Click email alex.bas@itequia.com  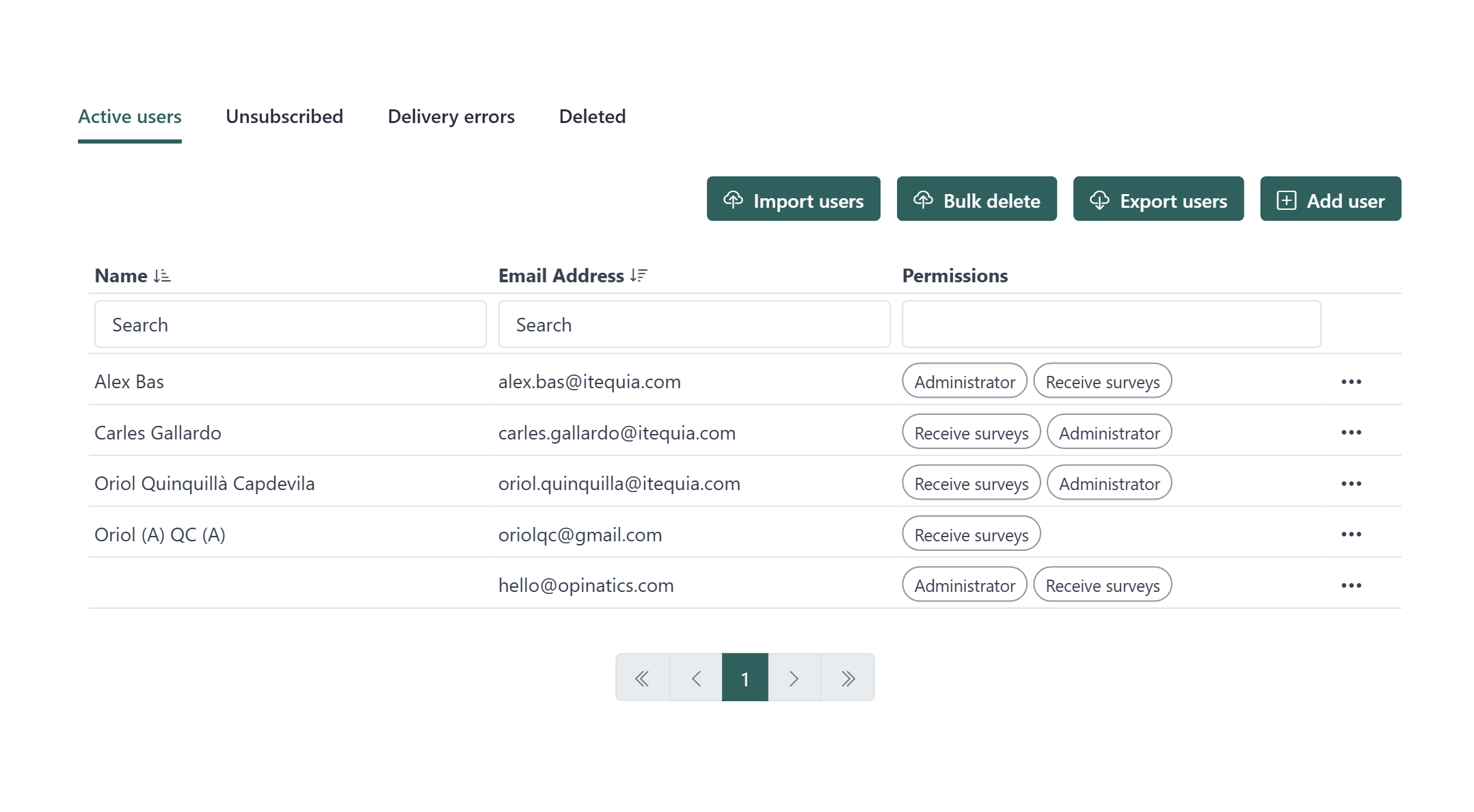[589, 381]
